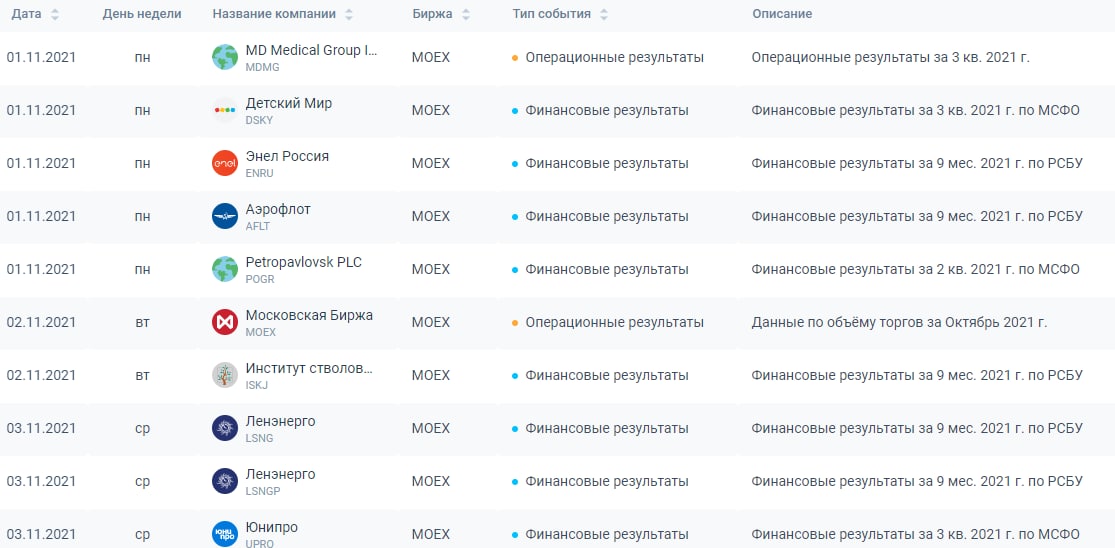Click description 'Финансовые результаты за 2 кв. 2021 г. по МСФО'
This screenshot has width=1115, height=548.
915,269
